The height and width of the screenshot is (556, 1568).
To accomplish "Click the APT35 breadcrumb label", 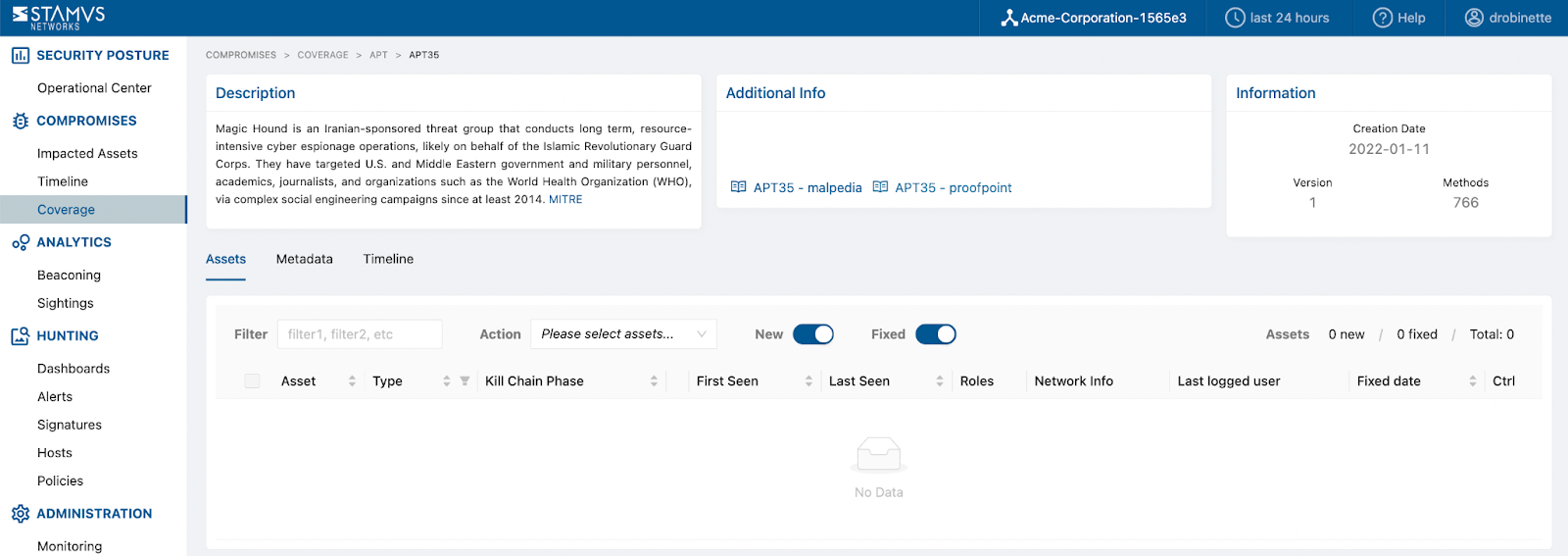I will pos(423,55).
